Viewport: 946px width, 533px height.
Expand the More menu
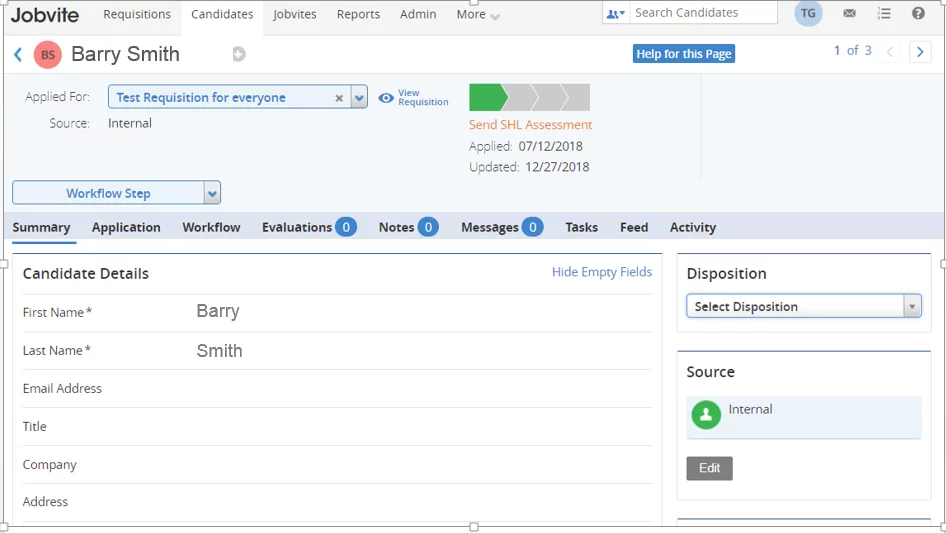478,15
